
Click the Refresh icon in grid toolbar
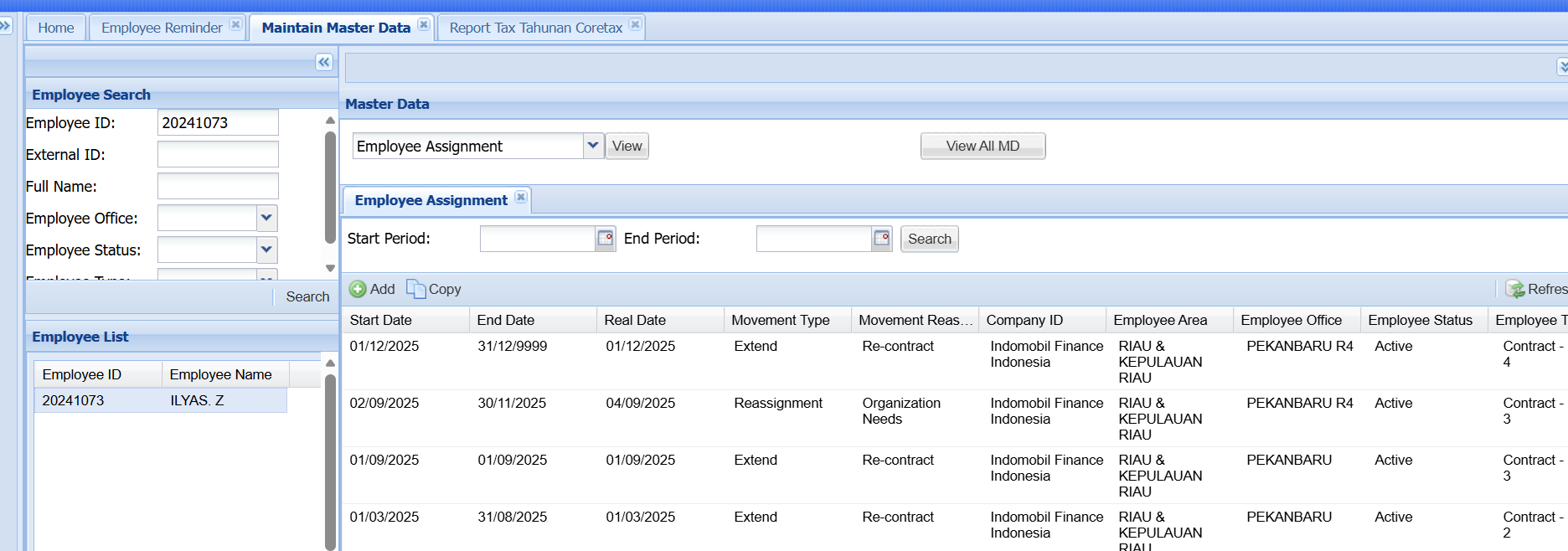tap(1514, 289)
